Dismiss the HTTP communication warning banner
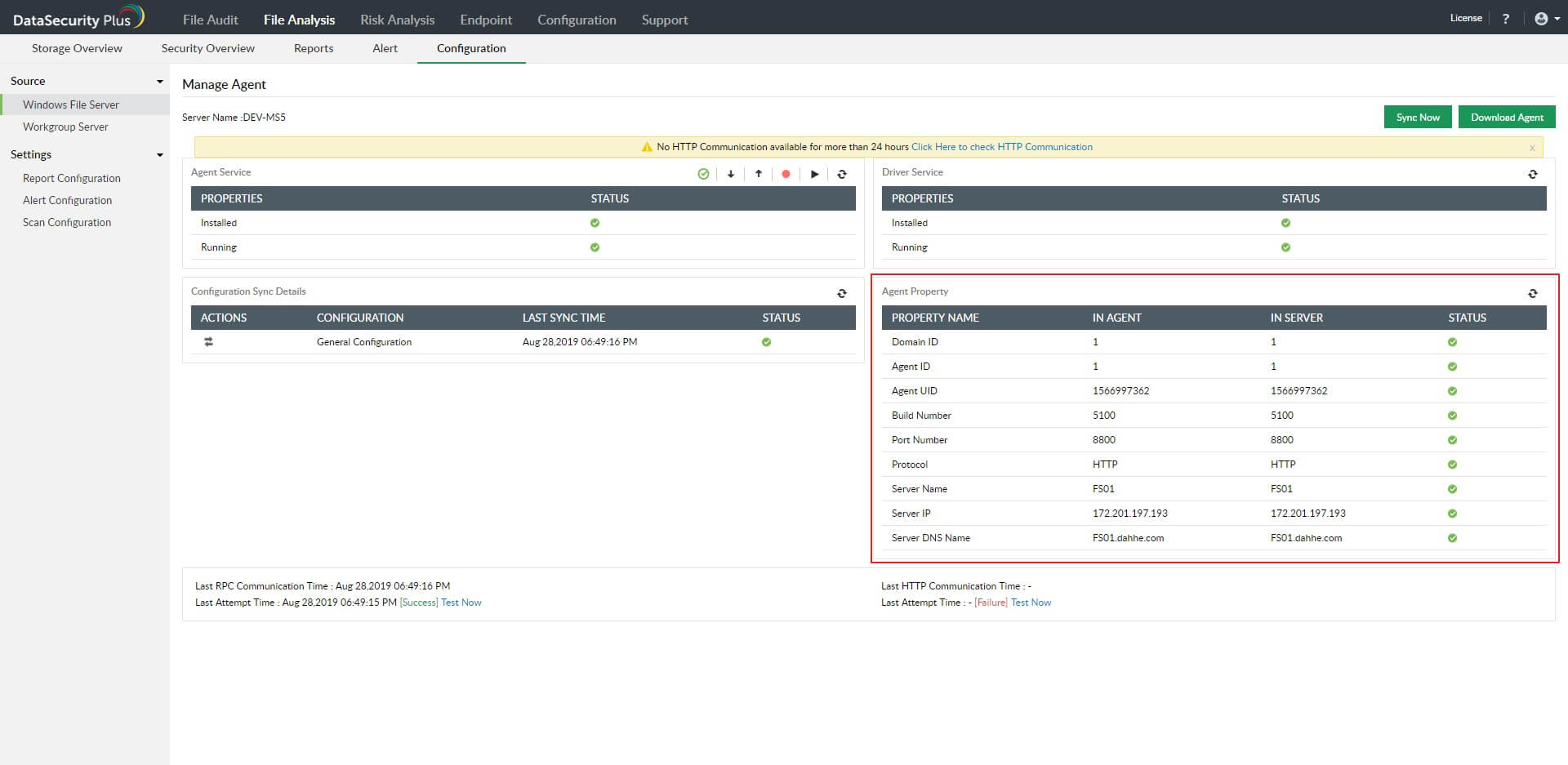Viewport: 1568px width, 765px height. point(1532,148)
